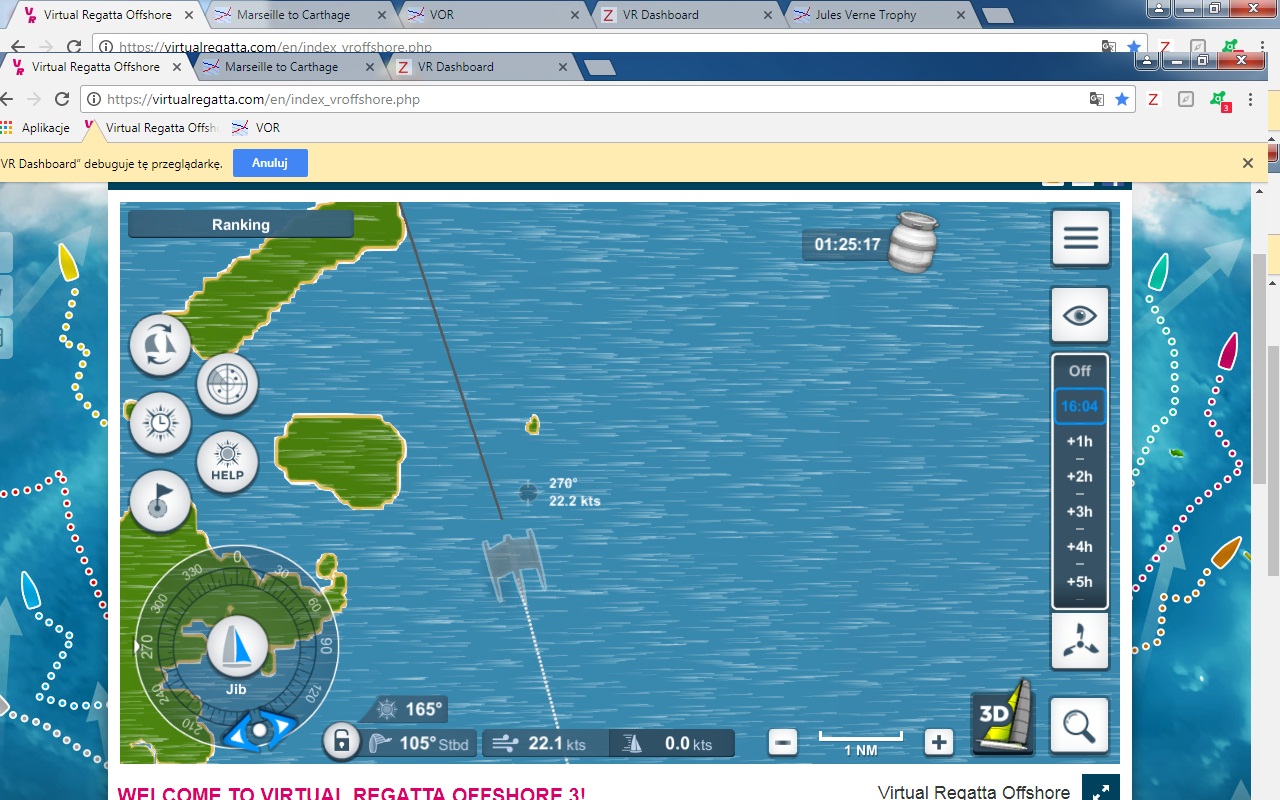Toggle the wind angle lock icon

341,741
